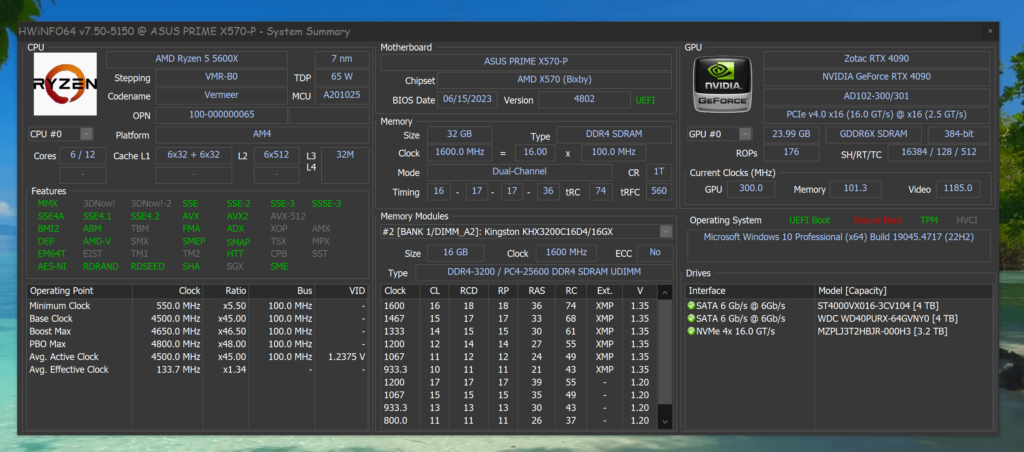Screen dimensions: 1024x452
Task: Select the Minimum Clock row
Action: coord(197,306)
